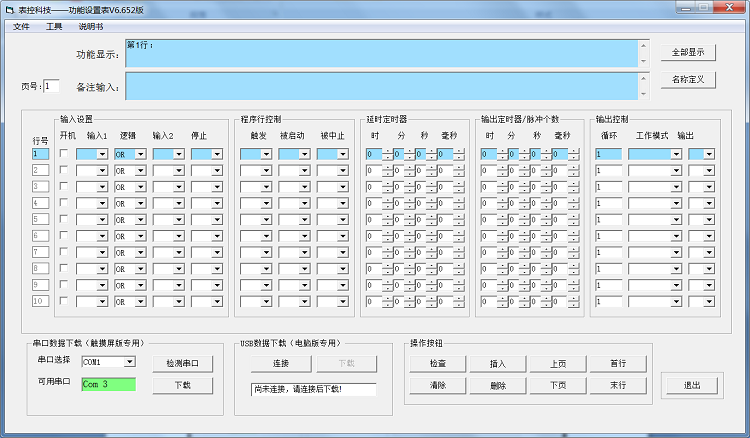Open the 被中止 dropdown in row 5

[x=332, y=219]
